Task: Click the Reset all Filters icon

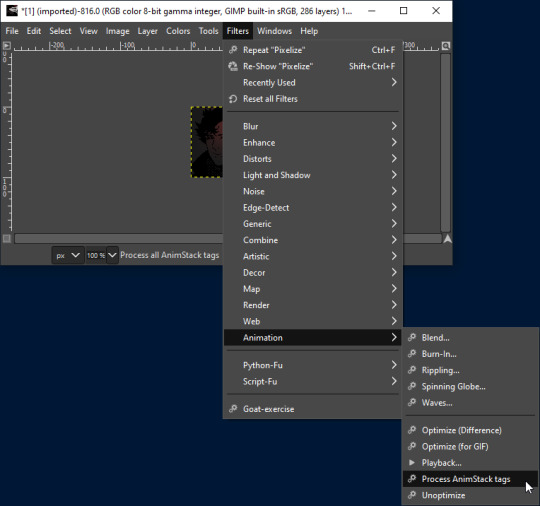Action: [x=233, y=99]
